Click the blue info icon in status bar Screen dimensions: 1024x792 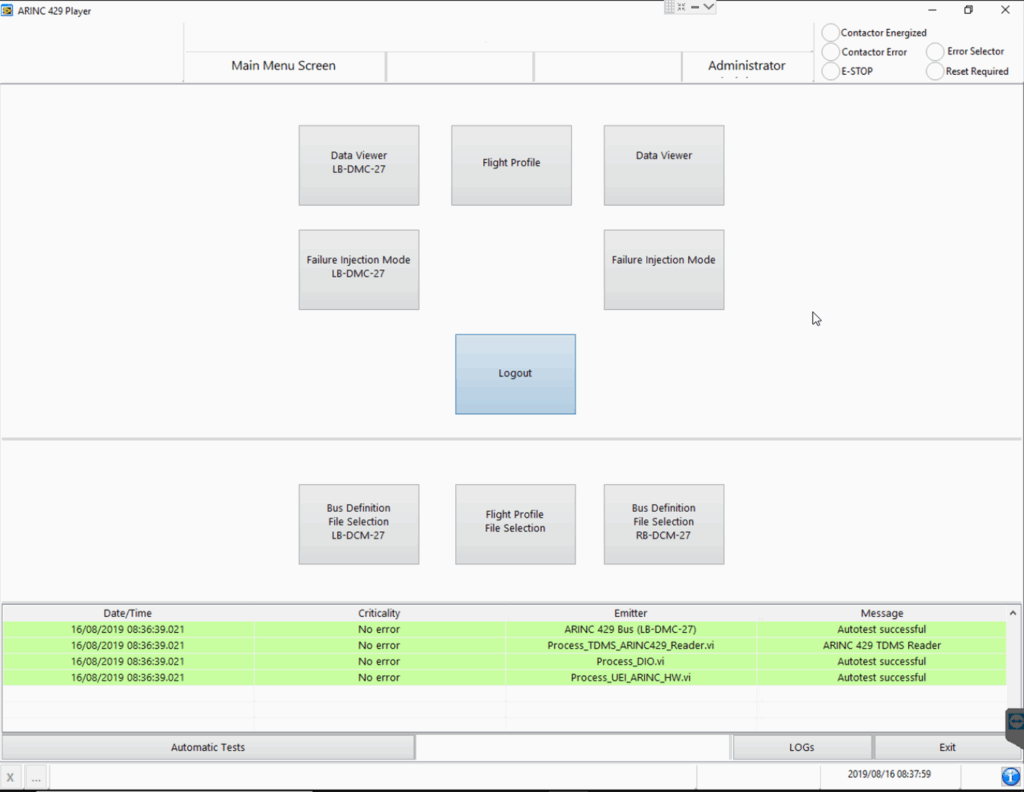tap(1011, 776)
